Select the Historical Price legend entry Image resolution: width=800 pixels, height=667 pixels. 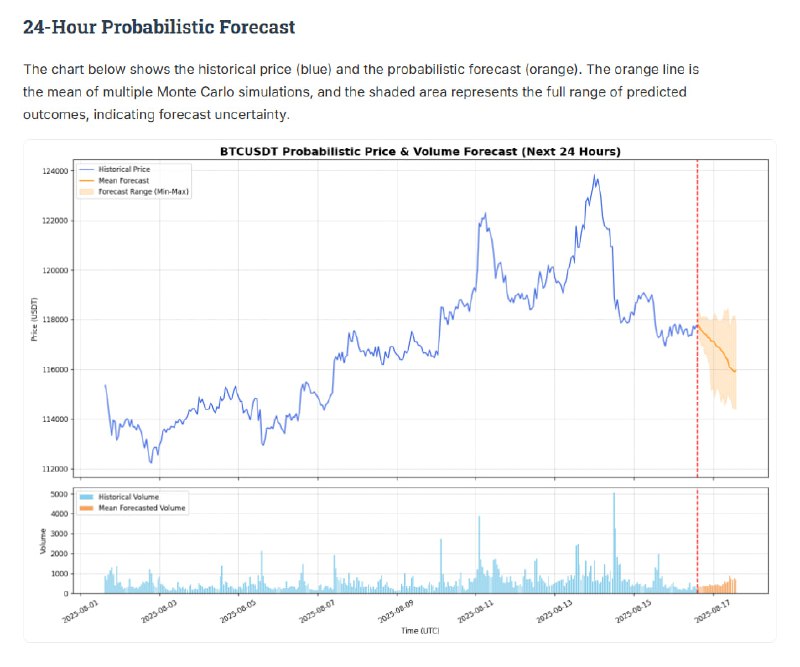click(123, 170)
